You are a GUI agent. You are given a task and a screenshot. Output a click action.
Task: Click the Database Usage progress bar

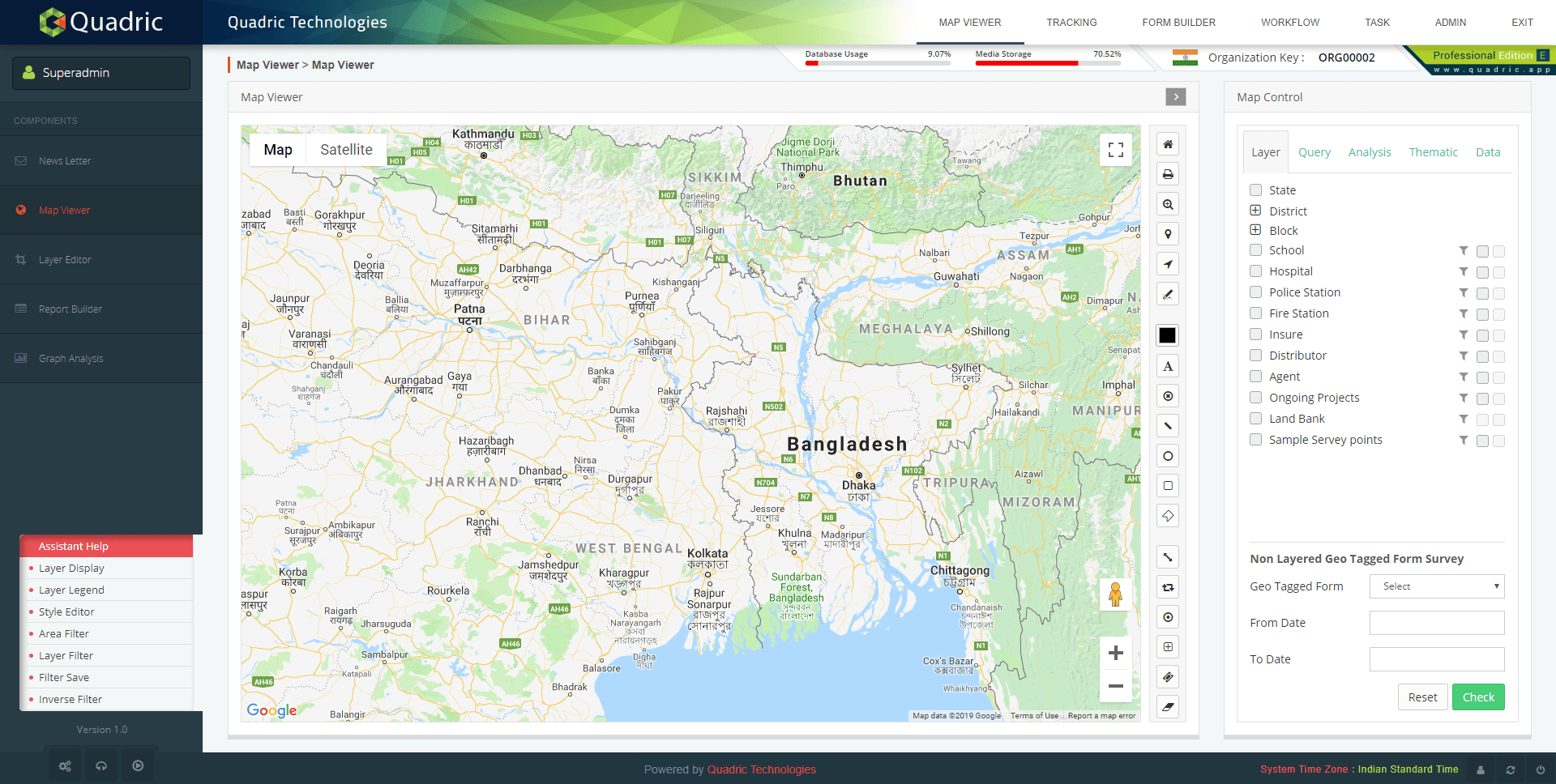[x=878, y=62]
